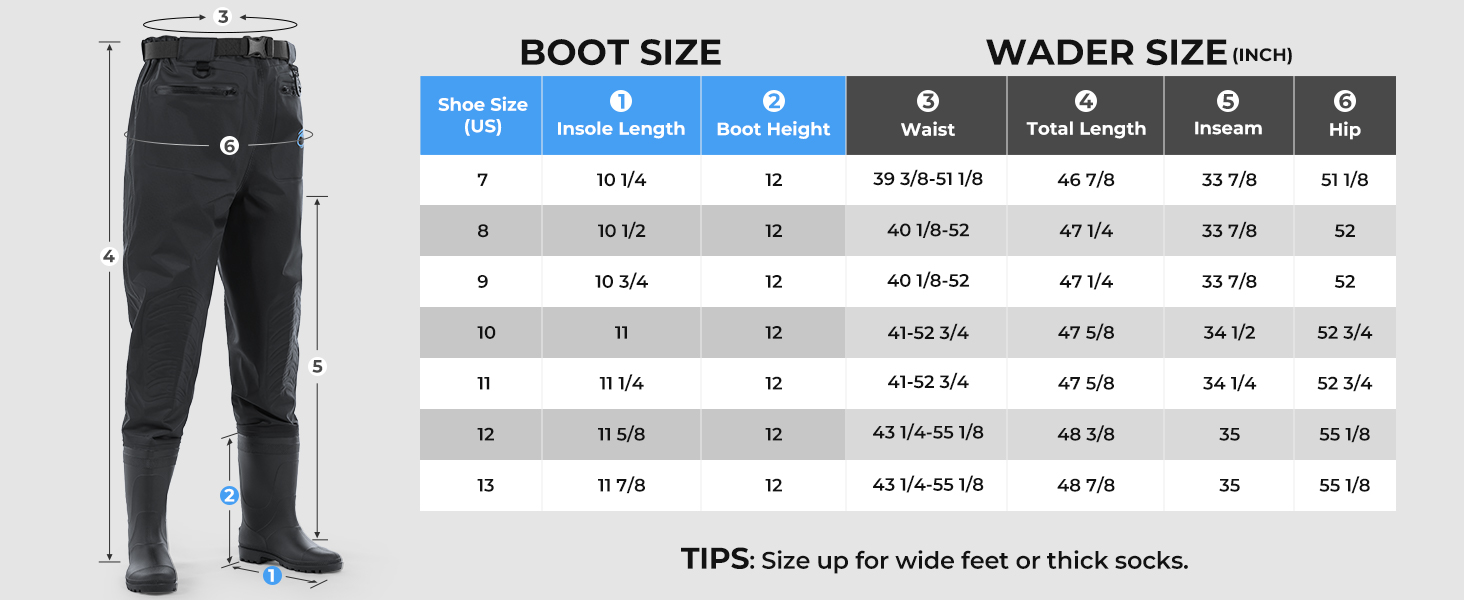Click the BOOT SIZE heading
Screen dimensions: 1464x600
coord(620,53)
